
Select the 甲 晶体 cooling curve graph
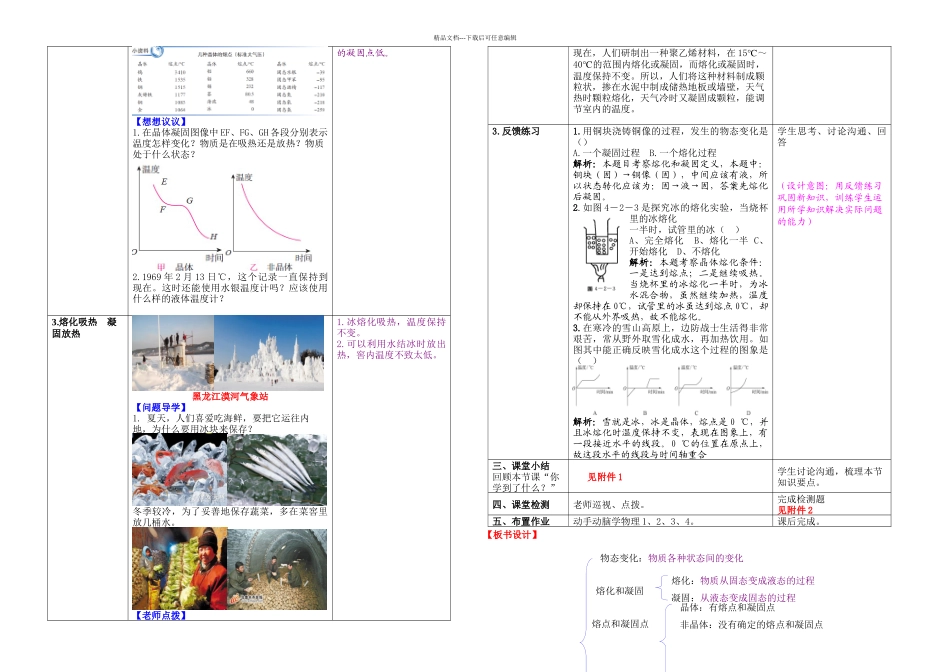(x=176, y=214)
